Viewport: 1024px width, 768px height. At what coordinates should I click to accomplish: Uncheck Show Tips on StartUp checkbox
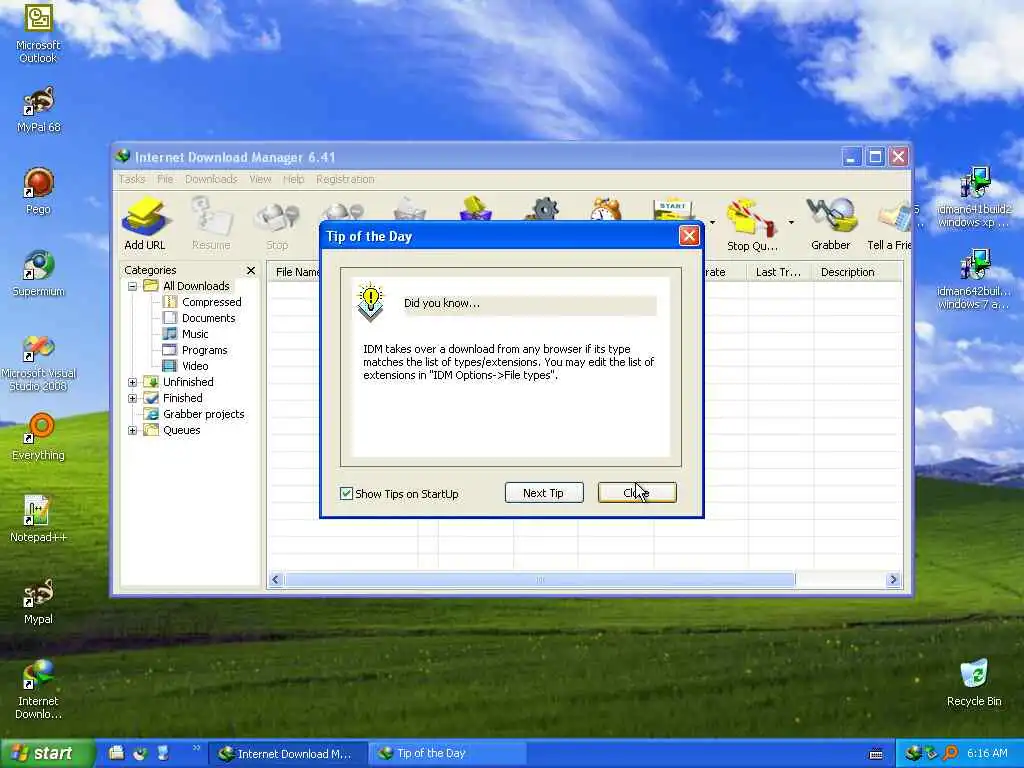point(346,494)
